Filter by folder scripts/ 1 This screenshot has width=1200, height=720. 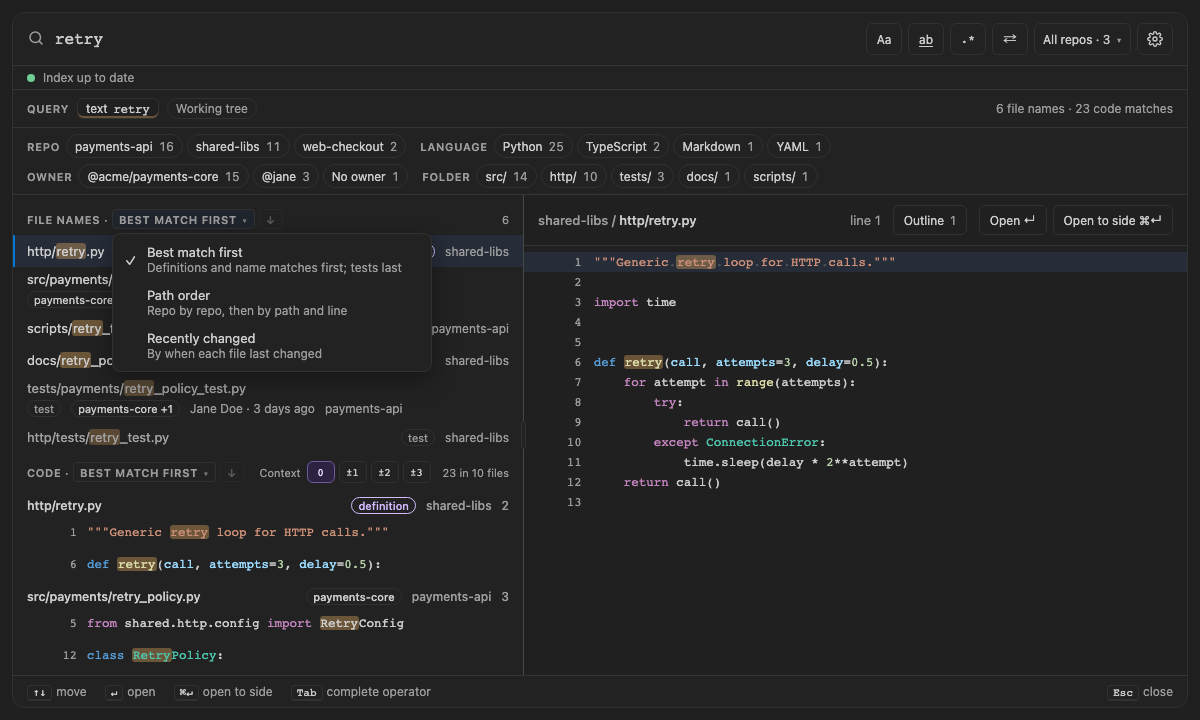(x=781, y=177)
